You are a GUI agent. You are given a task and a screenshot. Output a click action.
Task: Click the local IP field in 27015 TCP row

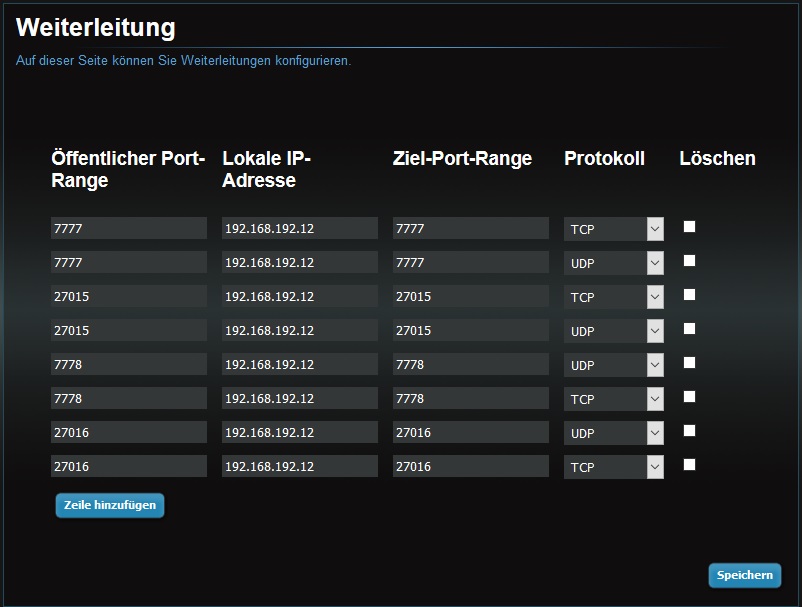[300, 296]
